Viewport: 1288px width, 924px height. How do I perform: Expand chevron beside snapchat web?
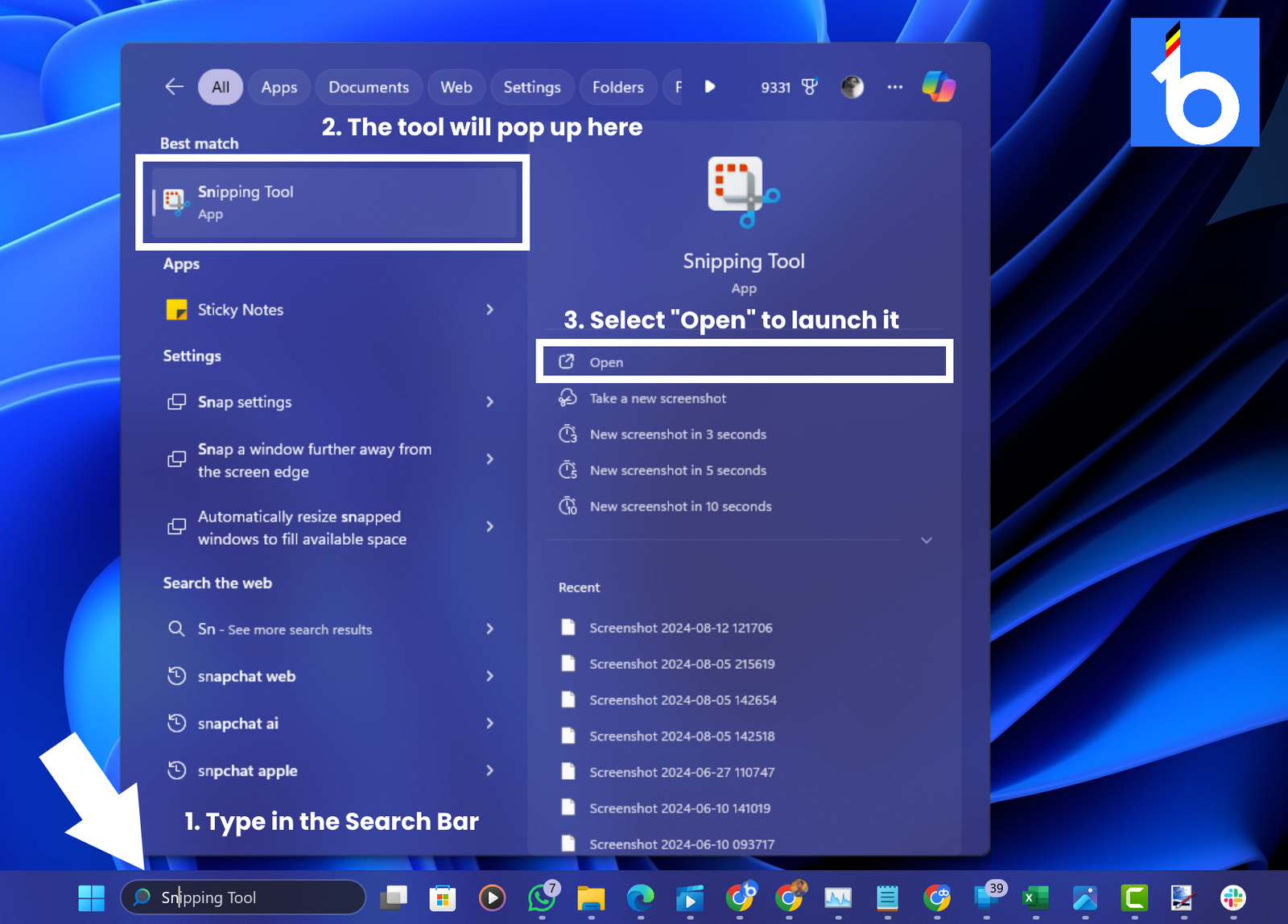pos(489,676)
